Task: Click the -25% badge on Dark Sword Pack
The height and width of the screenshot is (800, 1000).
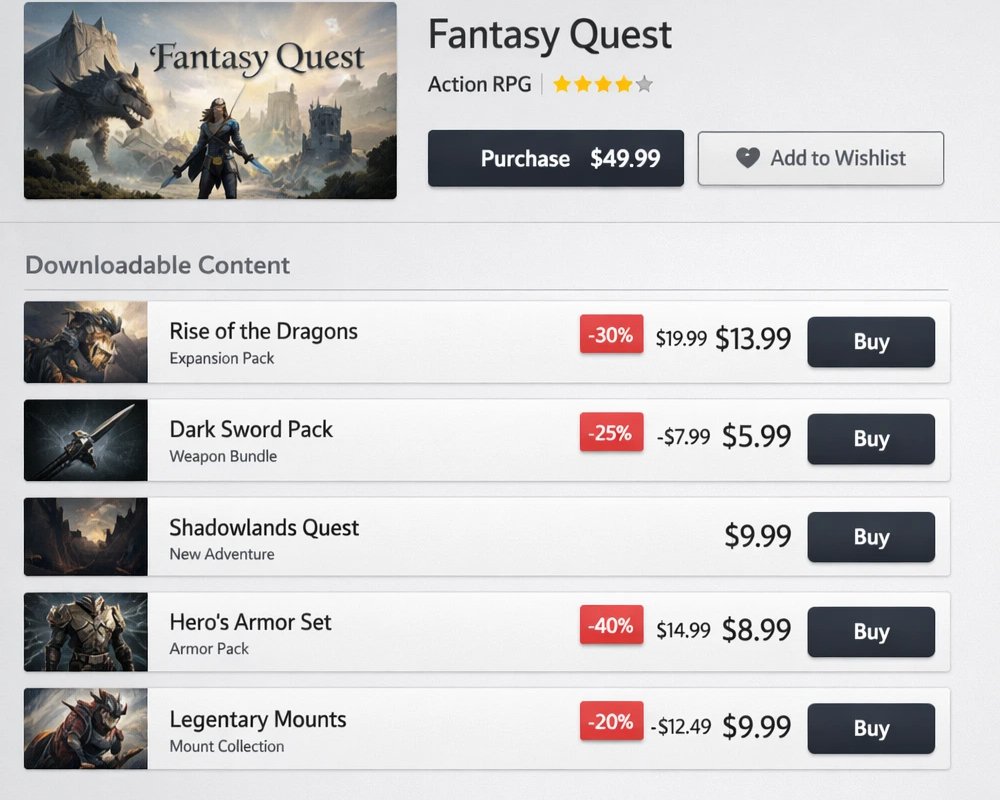Action: tap(611, 433)
